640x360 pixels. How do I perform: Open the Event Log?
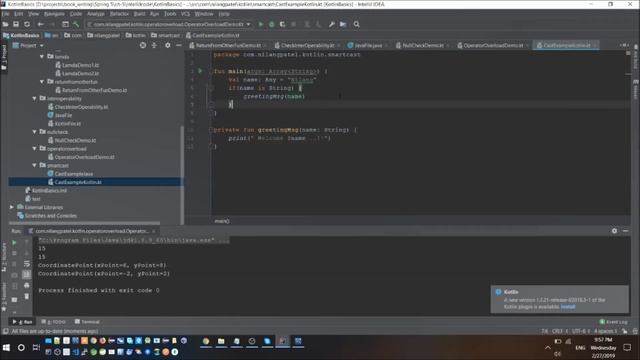613,322
